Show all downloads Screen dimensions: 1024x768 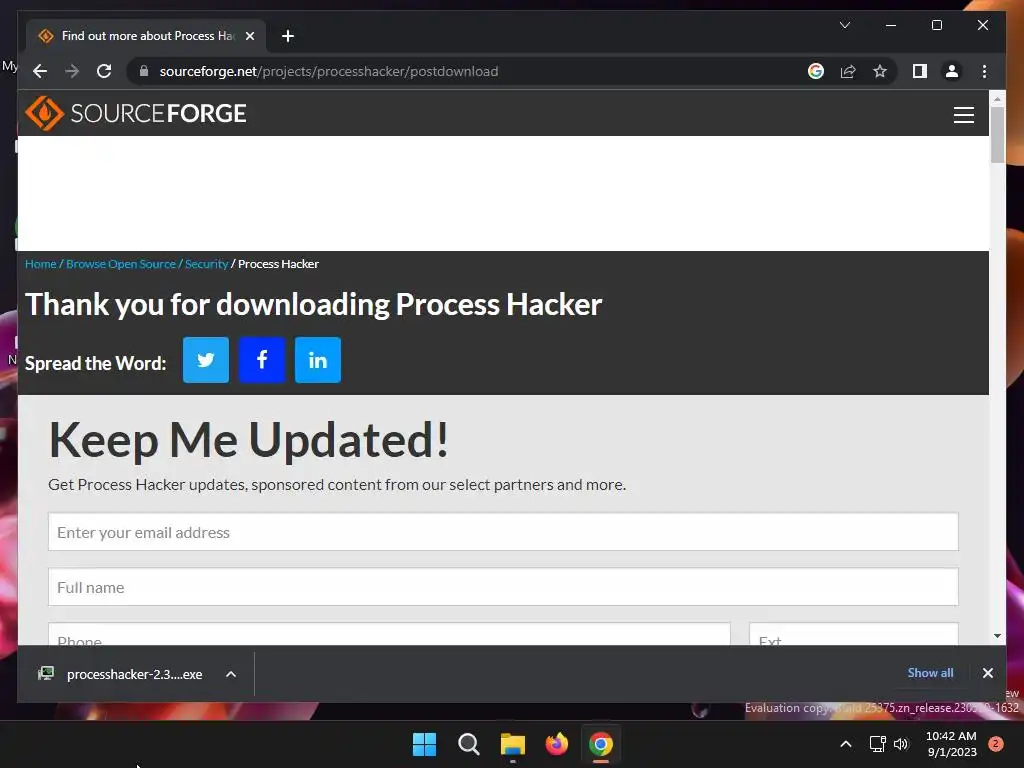click(x=930, y=673)
